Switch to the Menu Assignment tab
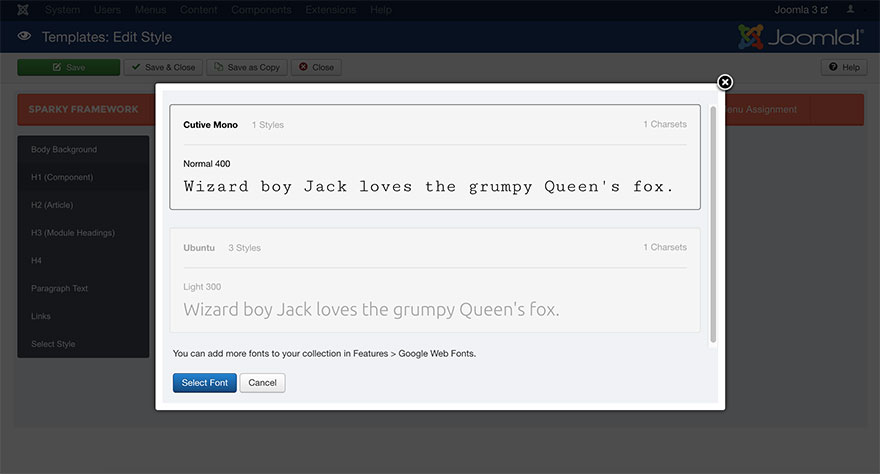This screenshot has height=474, width=880. point(760,109)
